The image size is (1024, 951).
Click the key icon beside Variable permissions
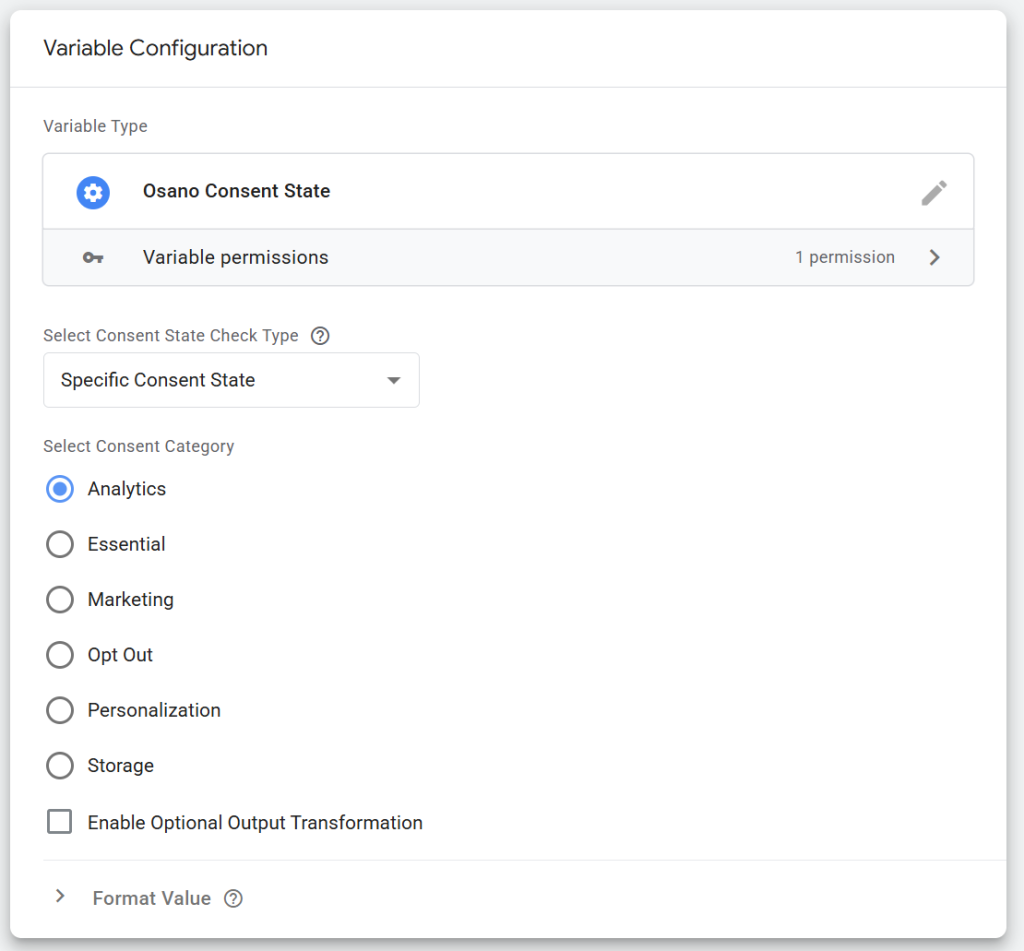(93, 257)
